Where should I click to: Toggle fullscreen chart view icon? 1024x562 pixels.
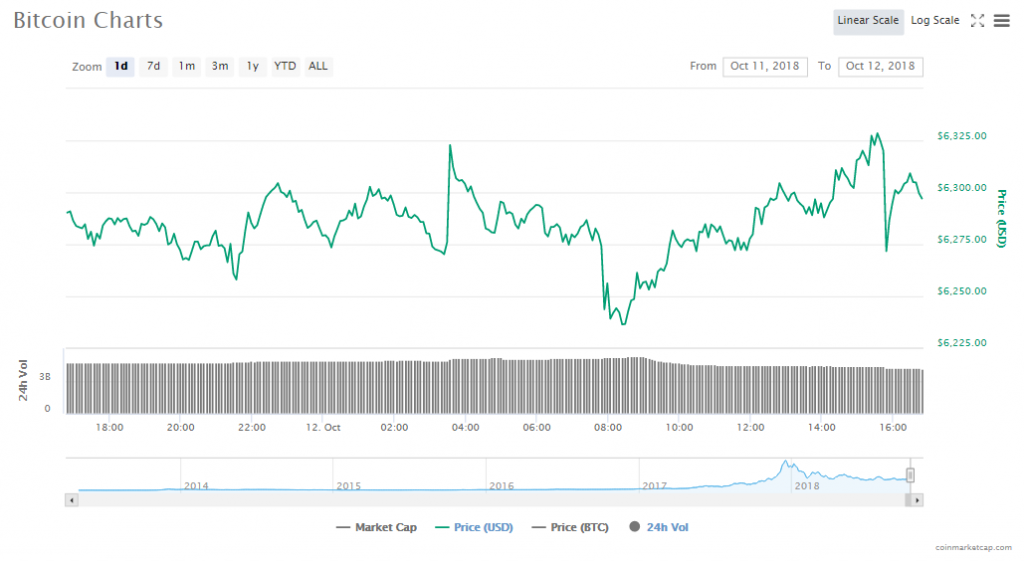[977, 21]
